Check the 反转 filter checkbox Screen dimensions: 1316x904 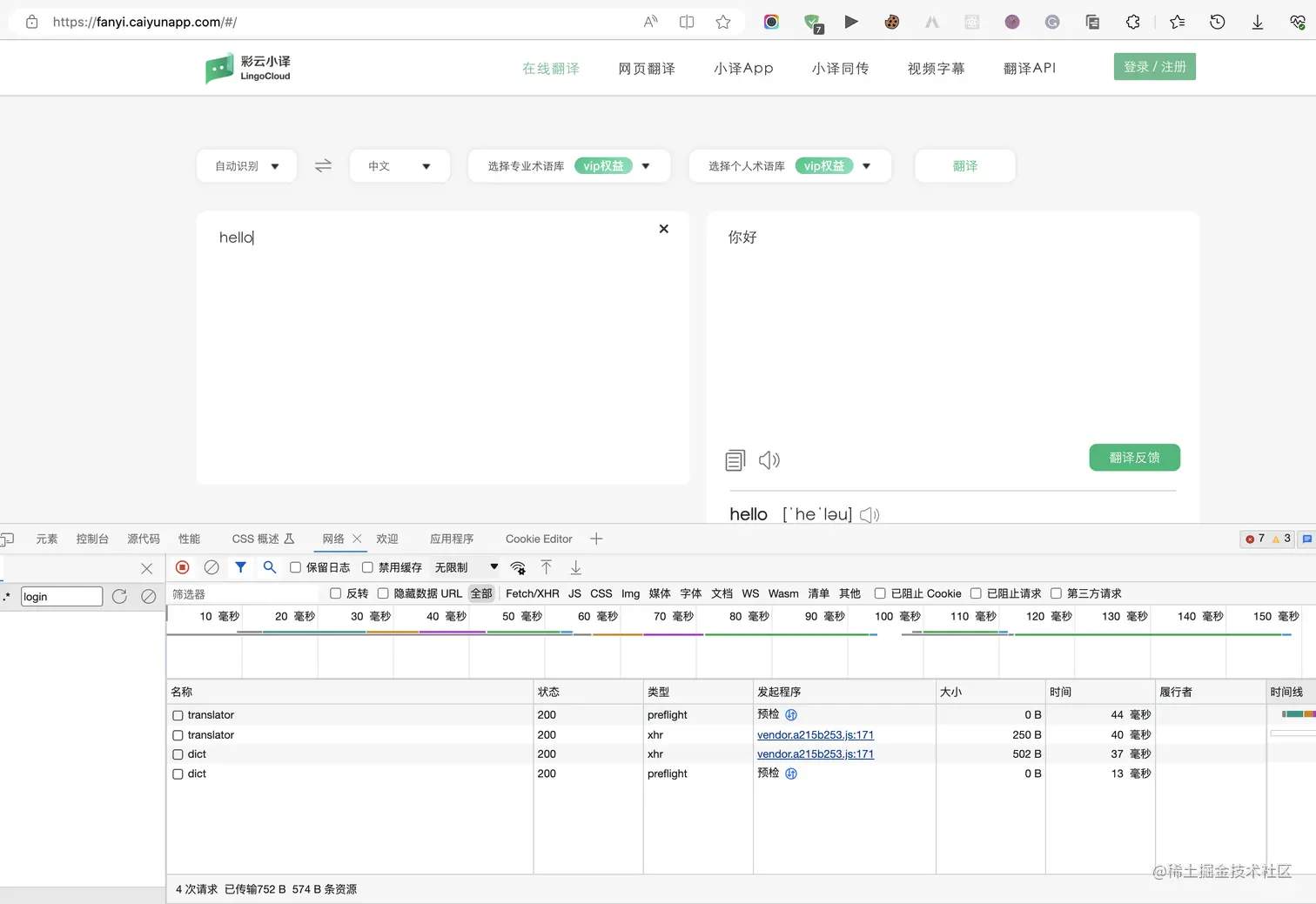point(336,593)
